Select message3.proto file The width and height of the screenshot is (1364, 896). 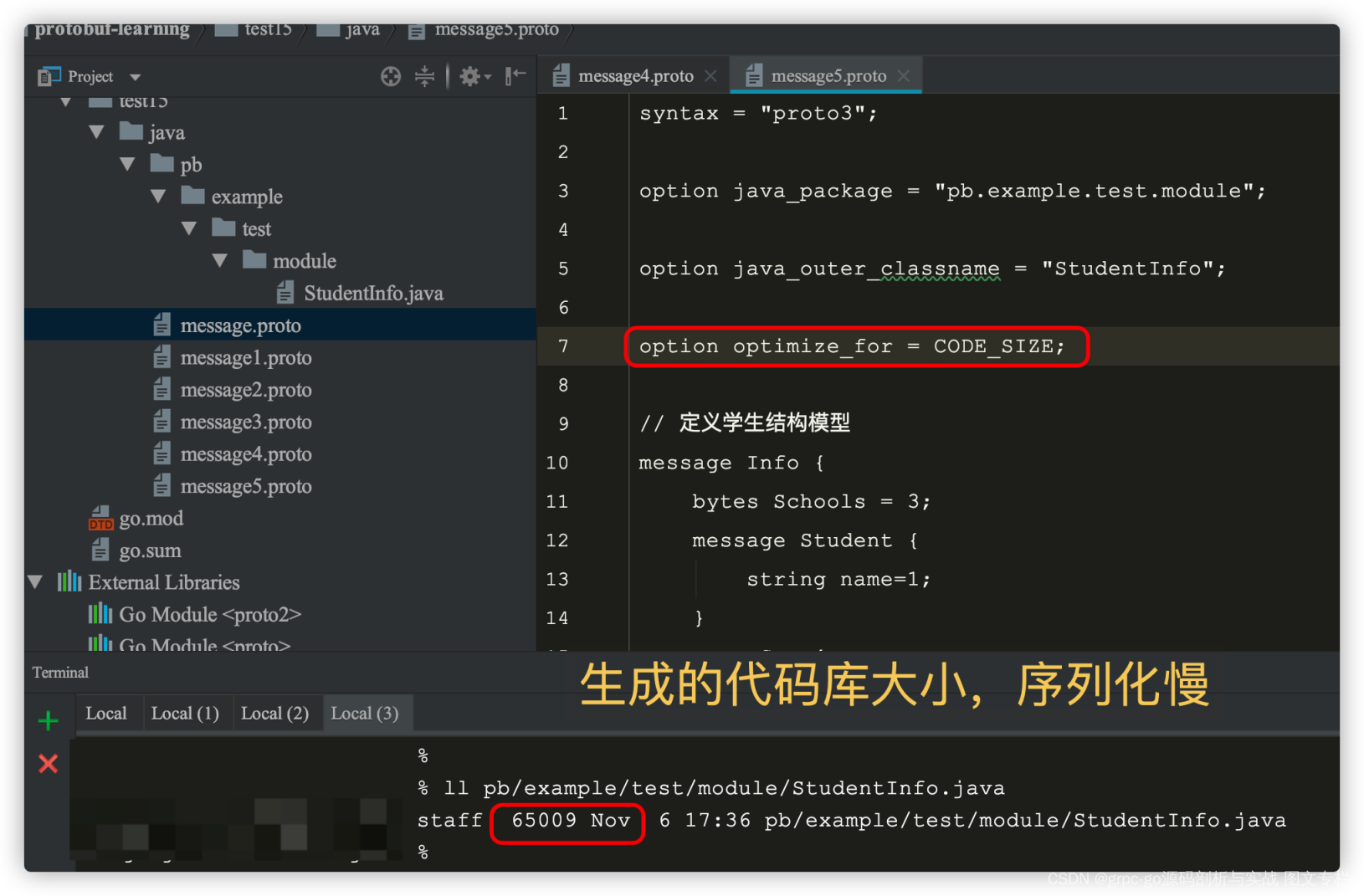[246, 422]
